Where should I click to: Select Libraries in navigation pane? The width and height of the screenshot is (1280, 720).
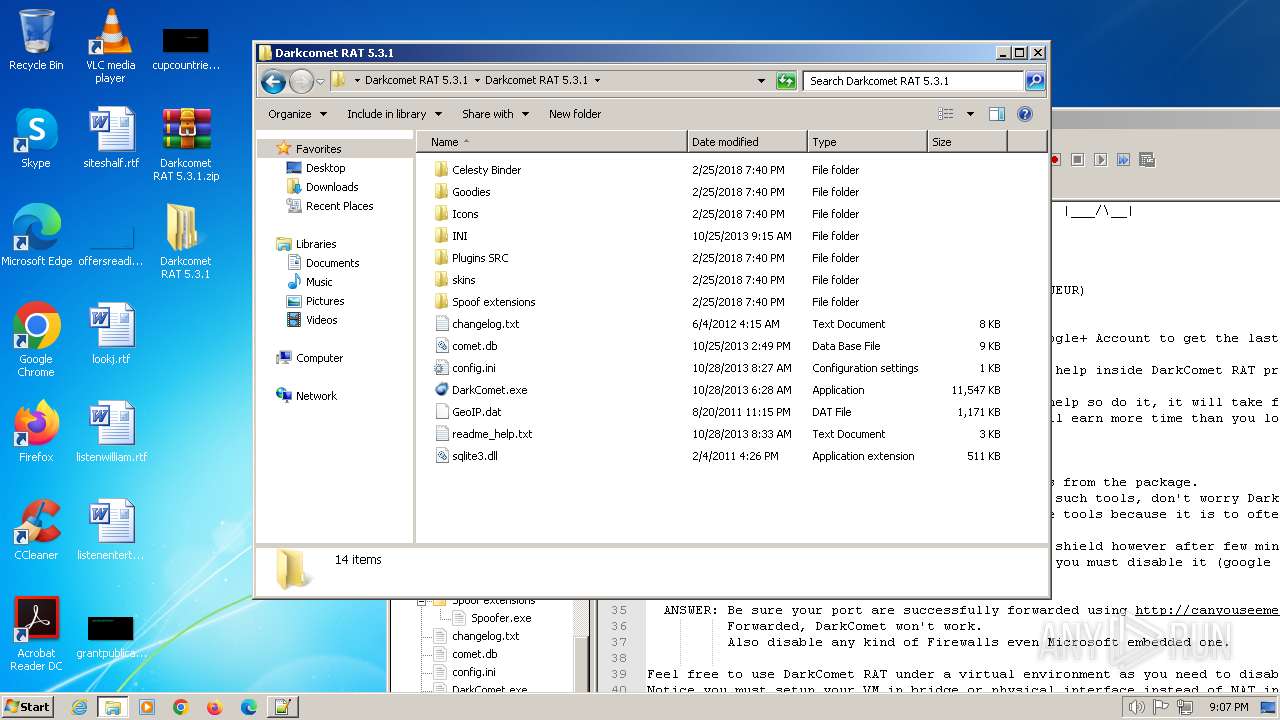pos(315,244)
